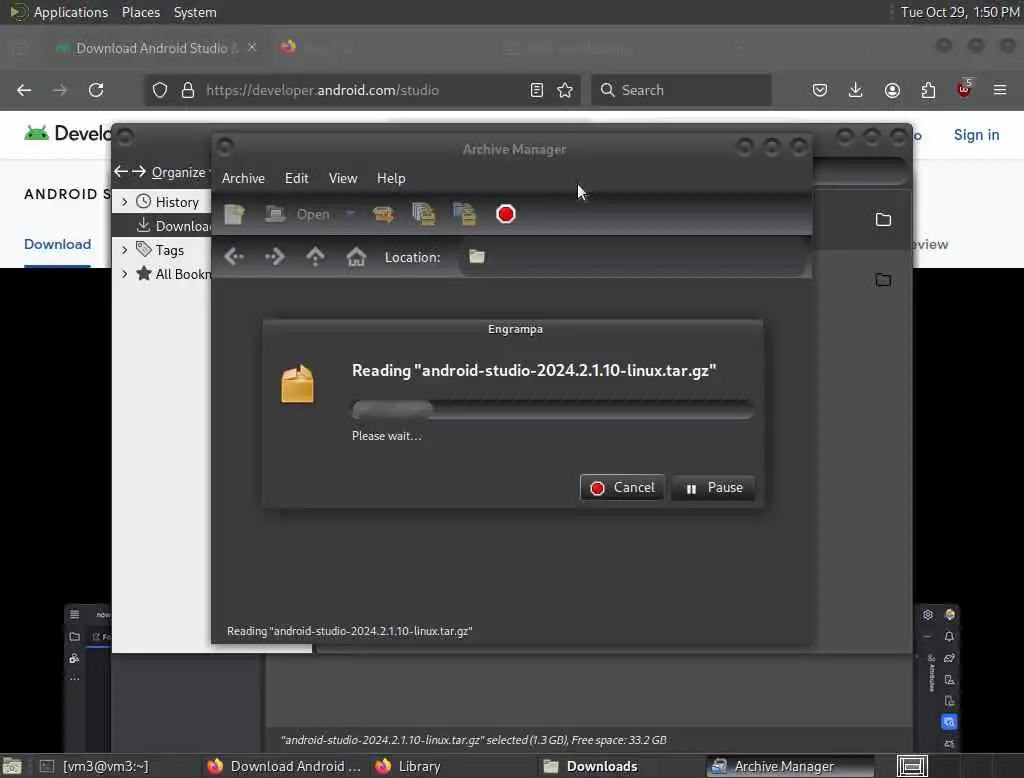Click the Add folder toolbar icon

tap(464, 214)
